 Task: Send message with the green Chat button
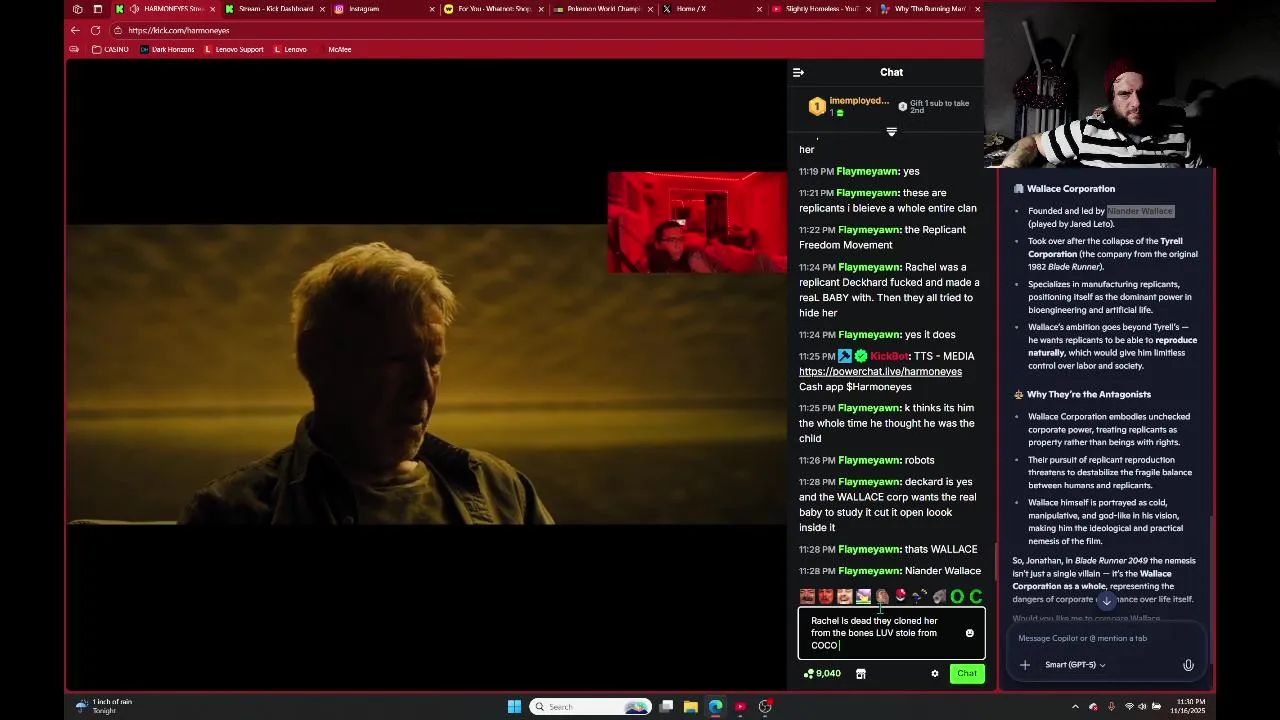[966, 673]
